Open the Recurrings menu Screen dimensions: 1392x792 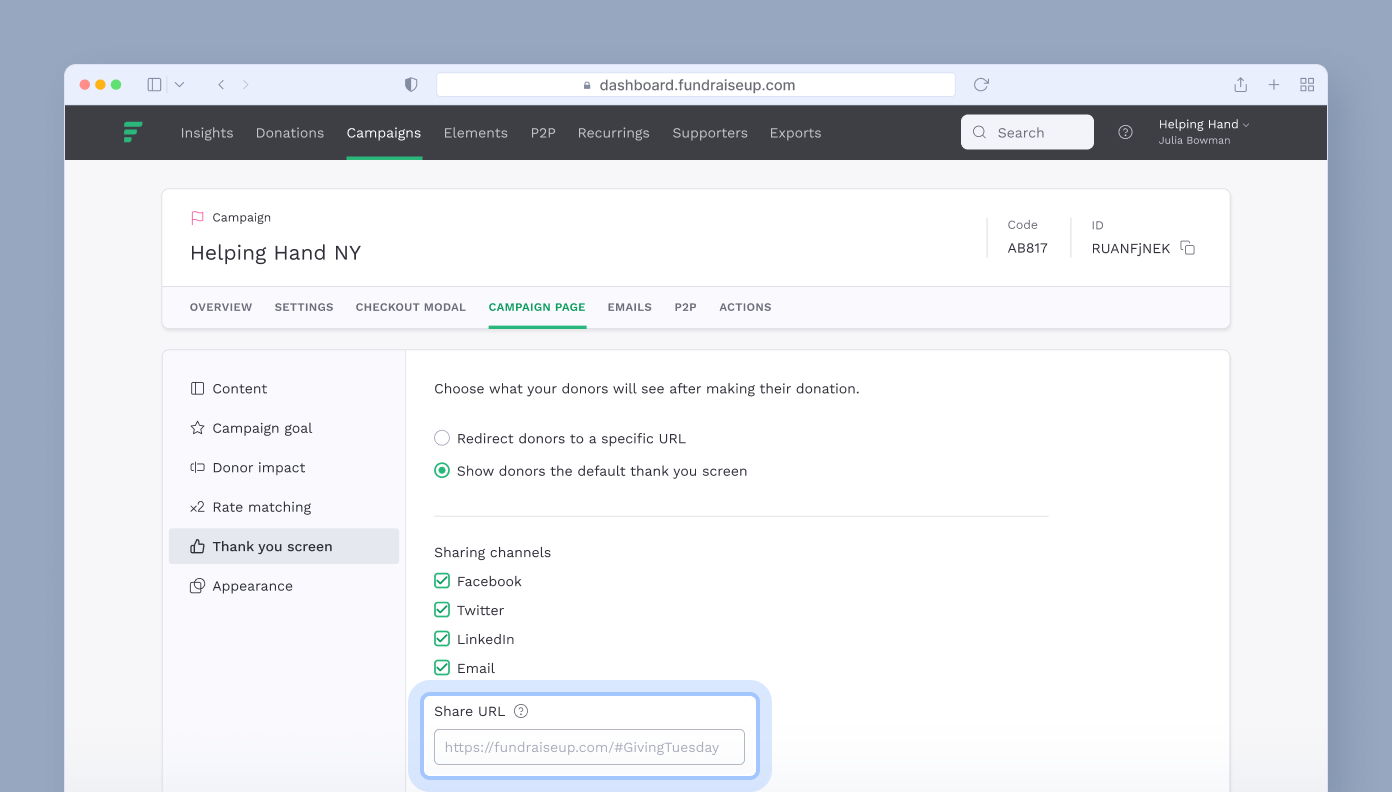click(x=614, y=132)
